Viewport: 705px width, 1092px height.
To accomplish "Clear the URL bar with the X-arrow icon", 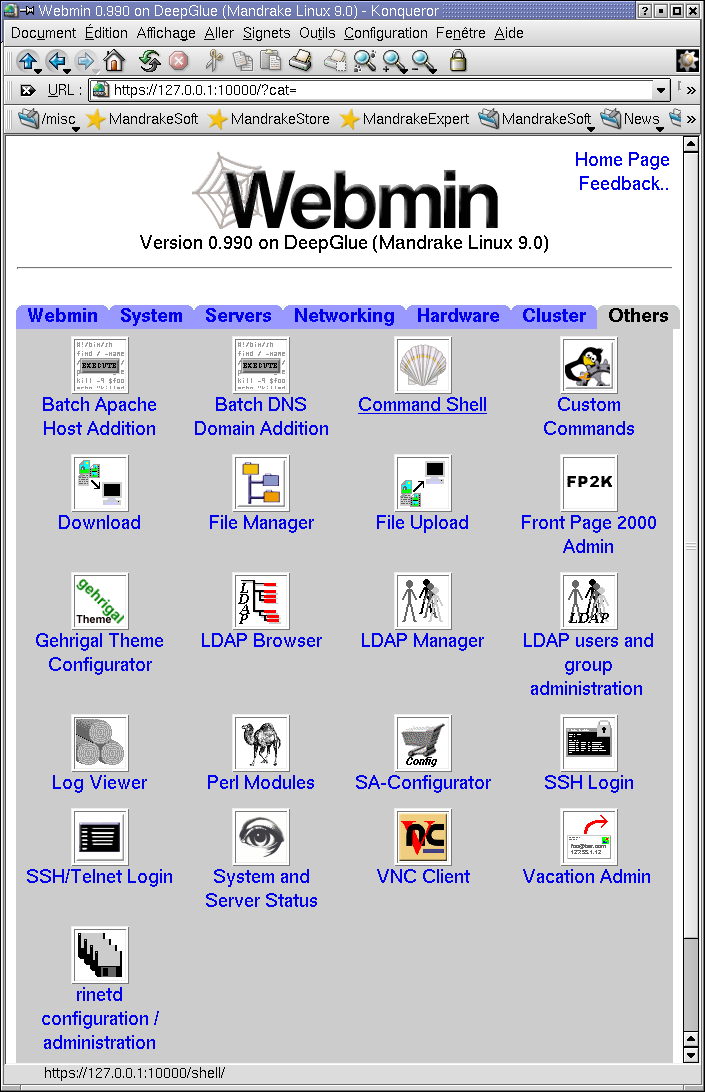I will (x=27, y=90).
